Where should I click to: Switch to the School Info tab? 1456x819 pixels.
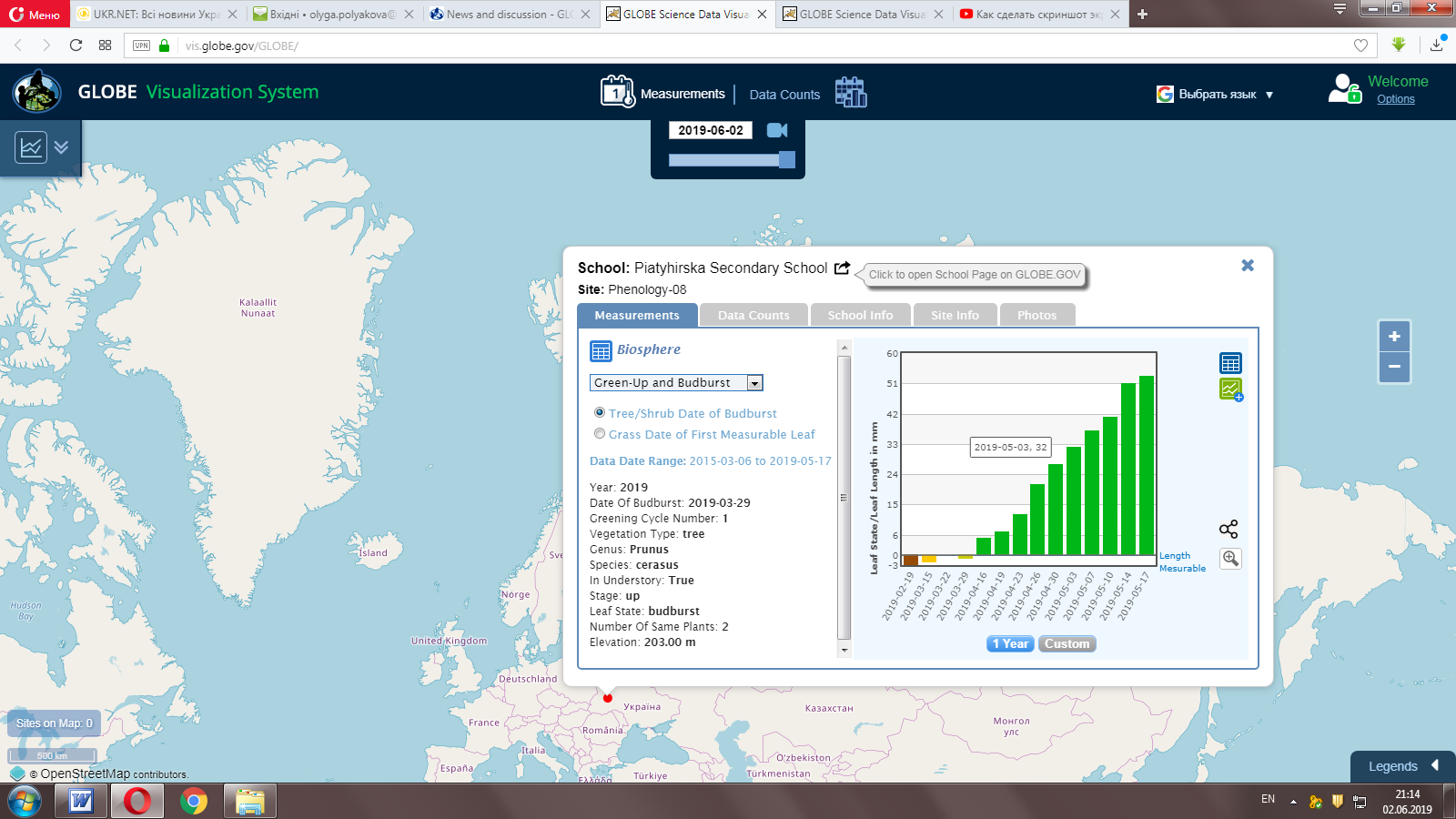click(x=860, y=315)
